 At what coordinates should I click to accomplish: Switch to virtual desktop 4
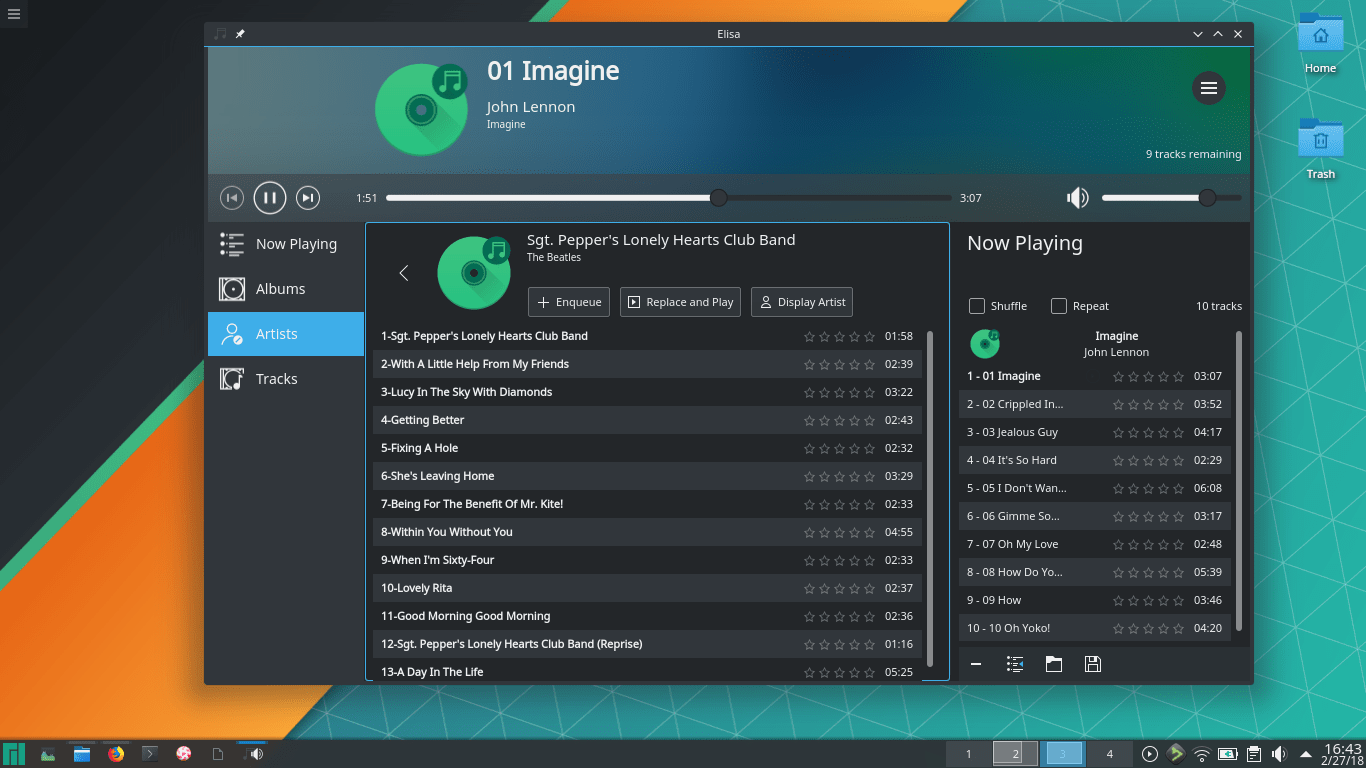pos(1109,754)
